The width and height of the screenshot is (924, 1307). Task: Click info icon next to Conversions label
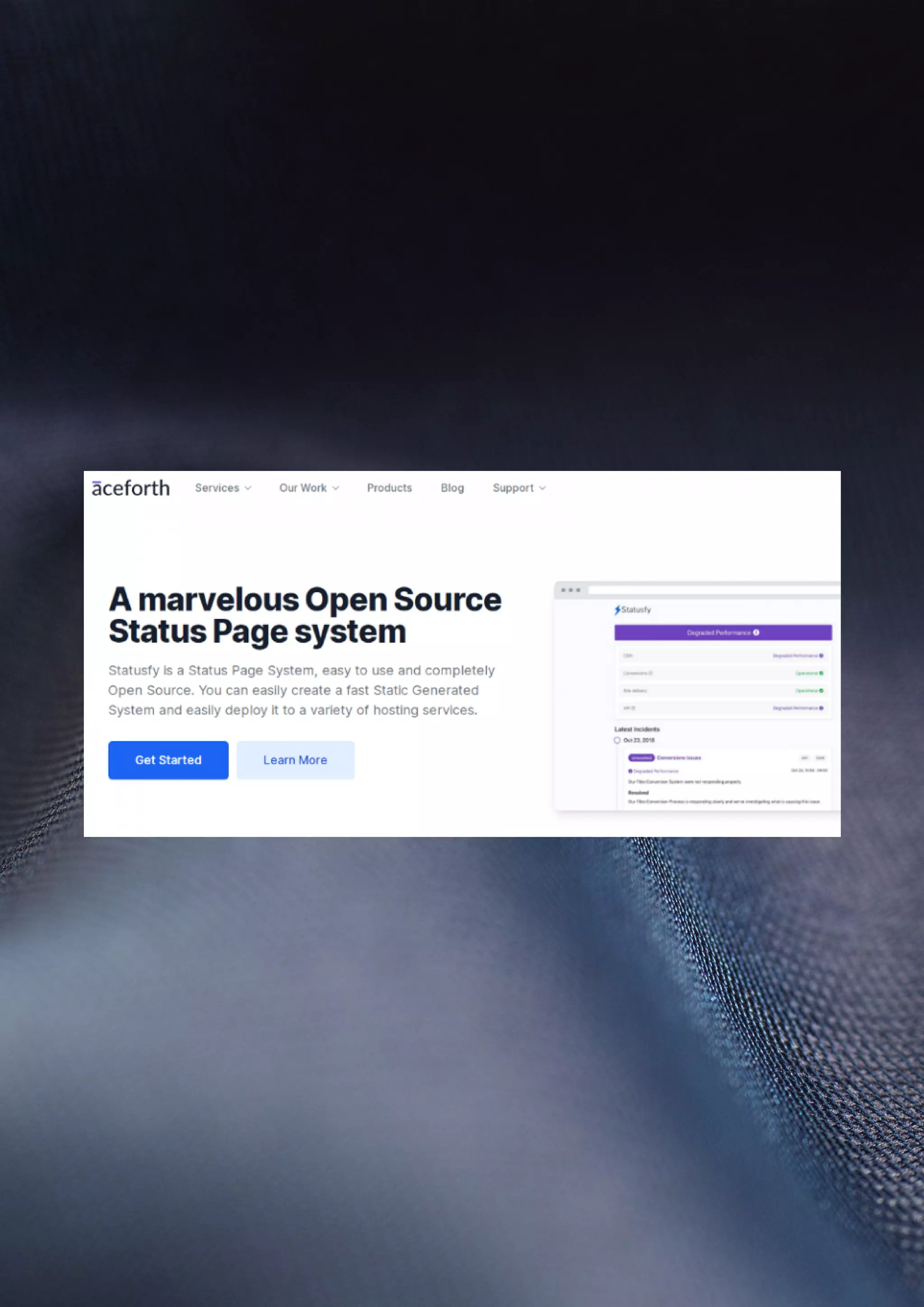tap(651, 674)
